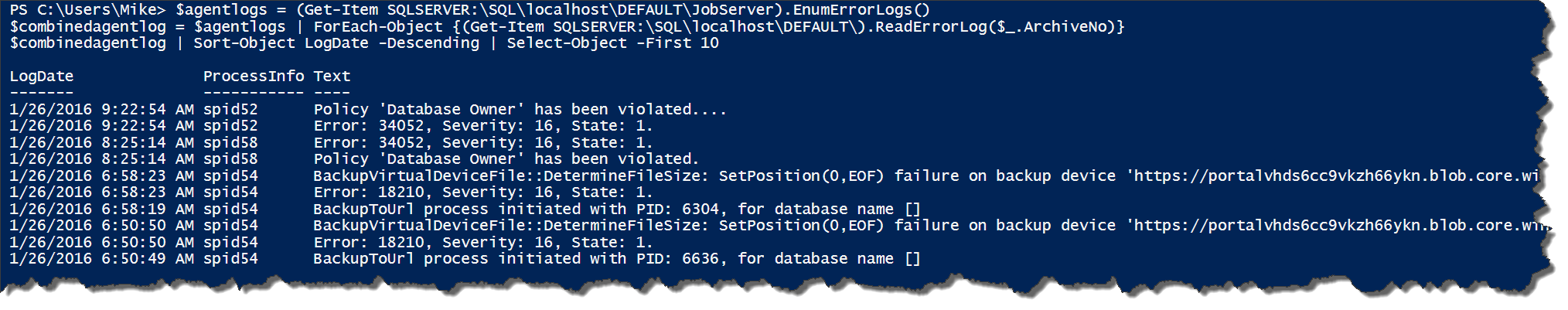Click the LogDate column header

(42, 77)
